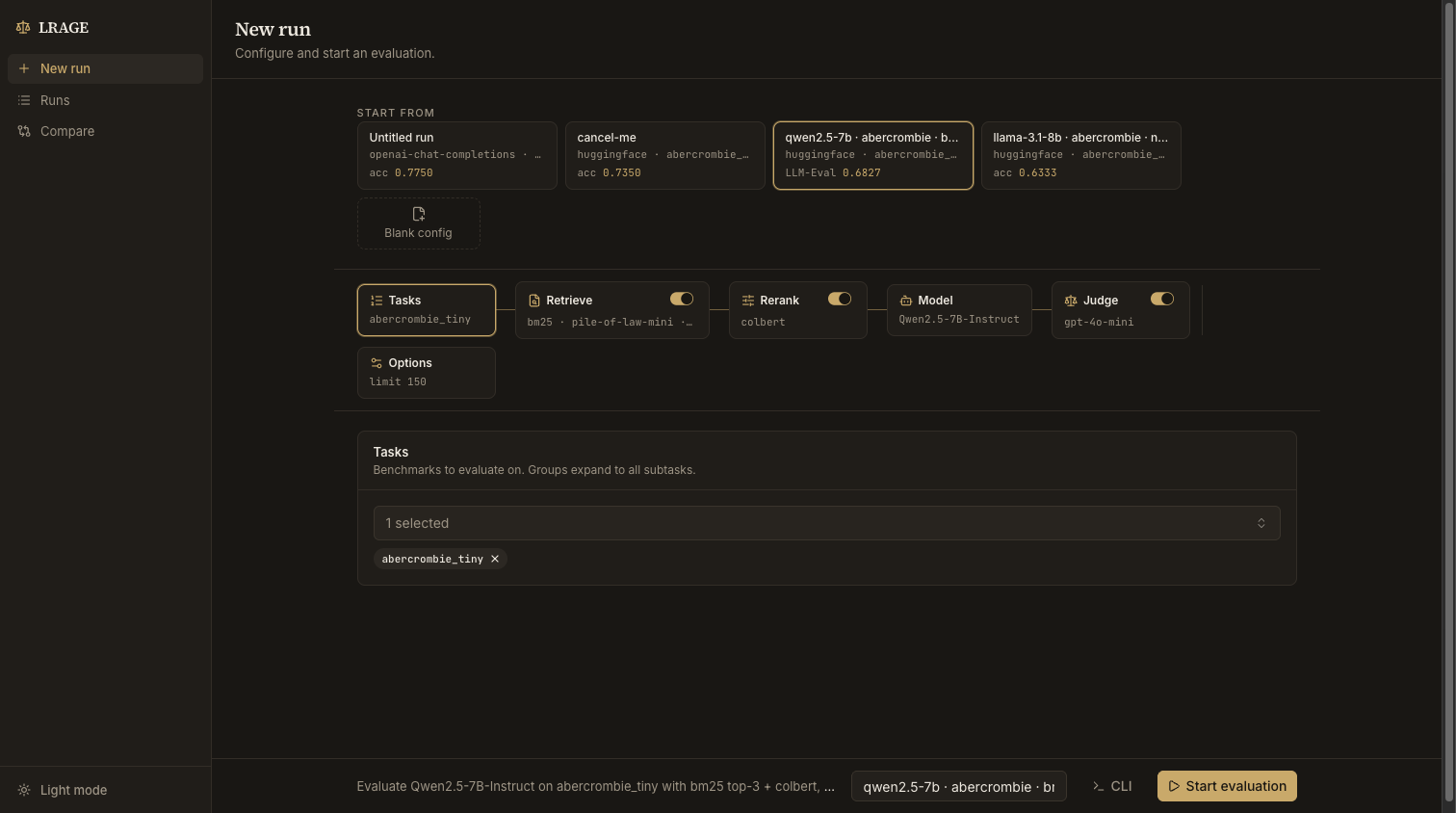Start from the qwen2.5-7b abercrombie preset
Screen dimensions: 1456x813
(873, 155)
